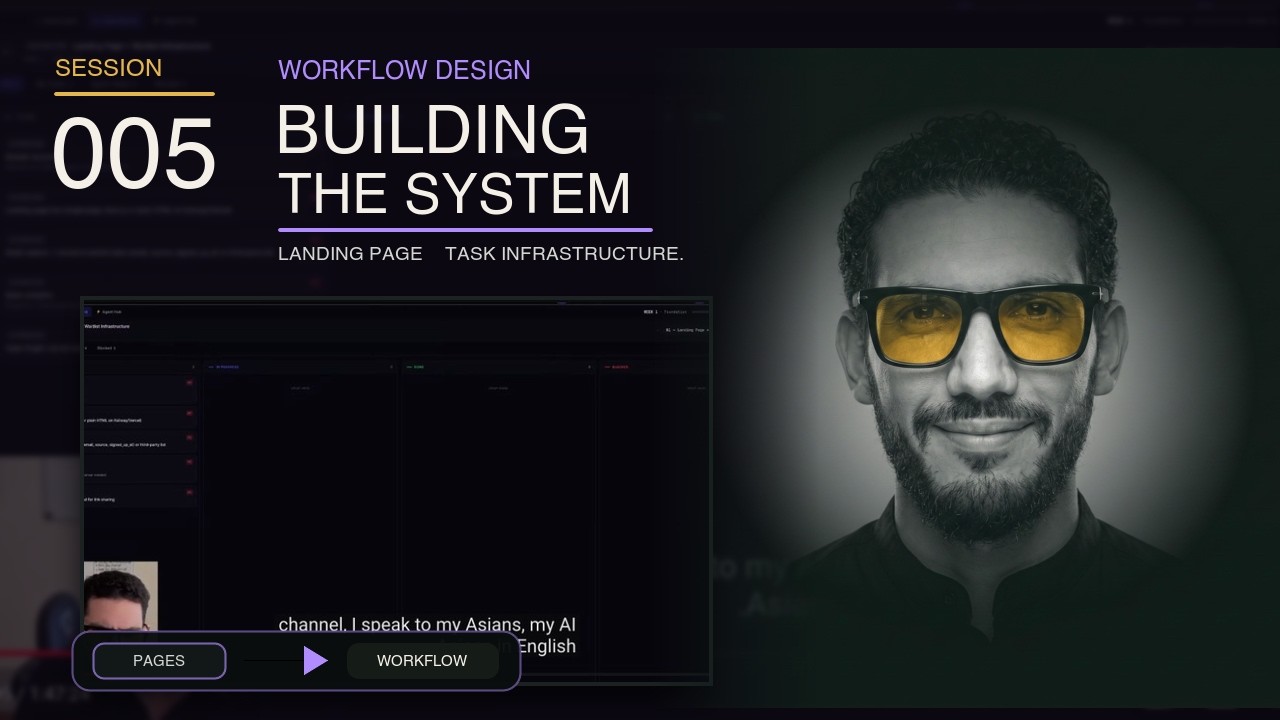Click the Waitlist Infrastructure board title
Viewport: 1280px width, 720px height.
(107, 326)
